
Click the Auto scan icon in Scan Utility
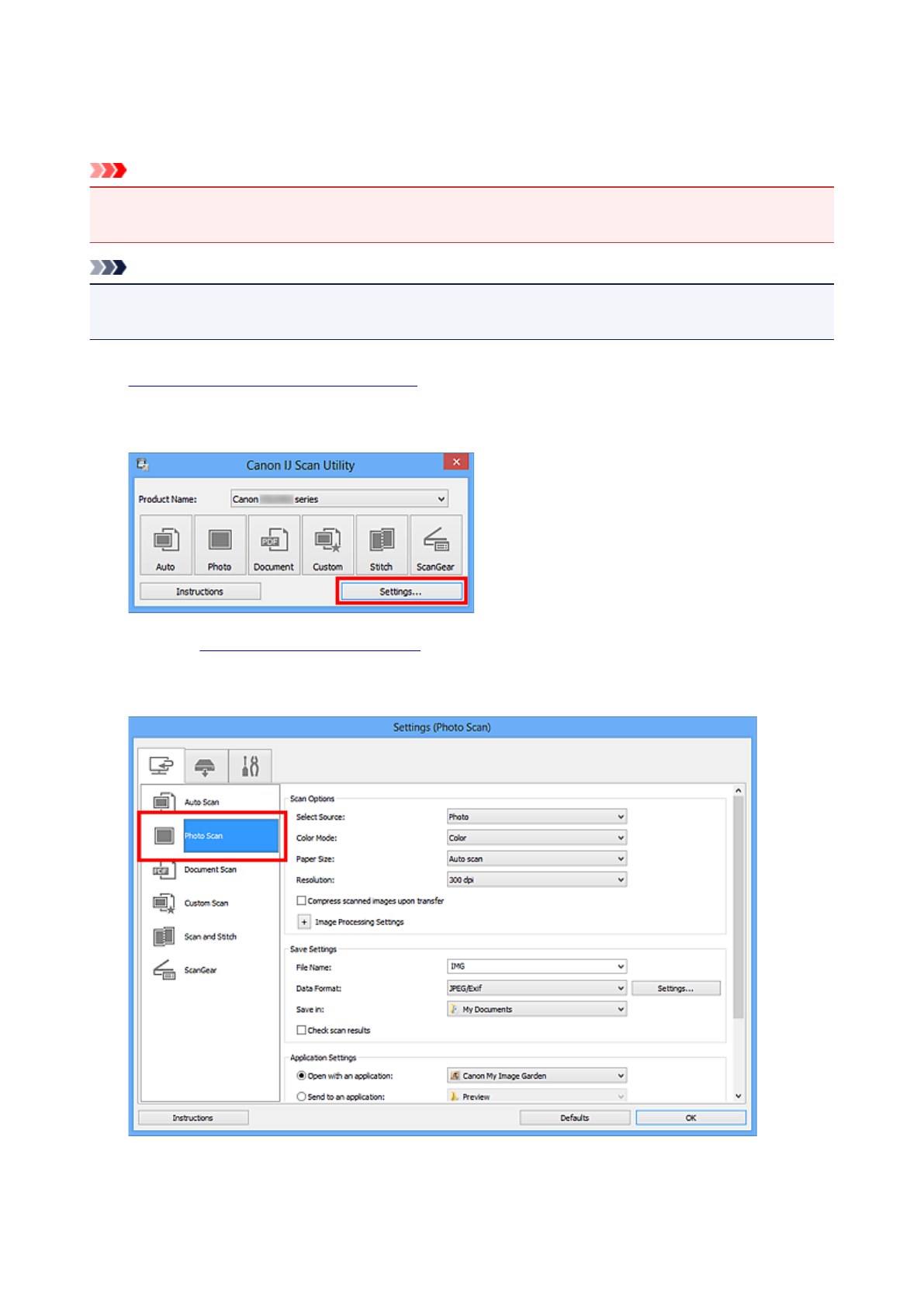(x=166, y=545)
